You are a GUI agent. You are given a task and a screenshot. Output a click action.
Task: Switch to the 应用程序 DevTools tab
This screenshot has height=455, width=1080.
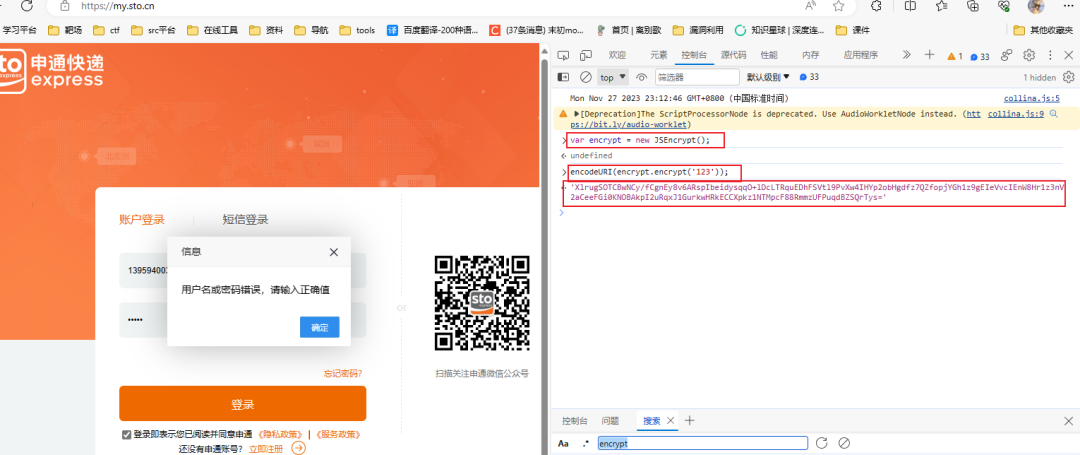[861, 56]
